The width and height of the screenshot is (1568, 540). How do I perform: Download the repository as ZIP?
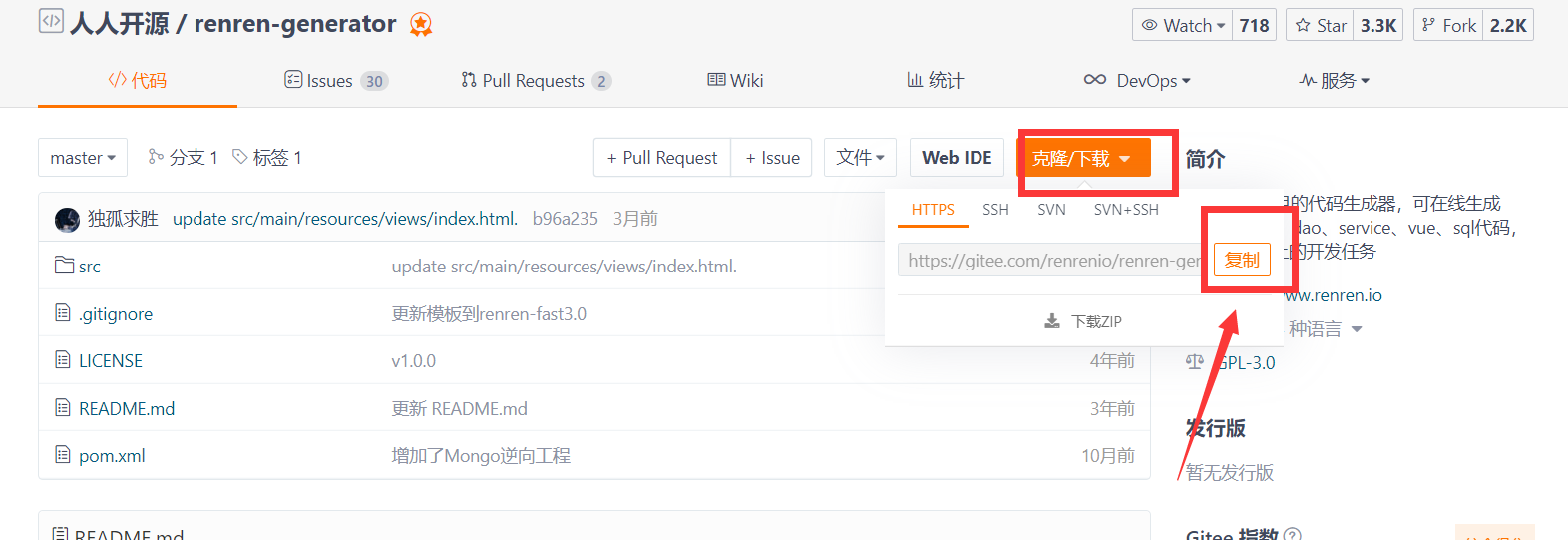pyautogui.click(x=1083, y=321)
